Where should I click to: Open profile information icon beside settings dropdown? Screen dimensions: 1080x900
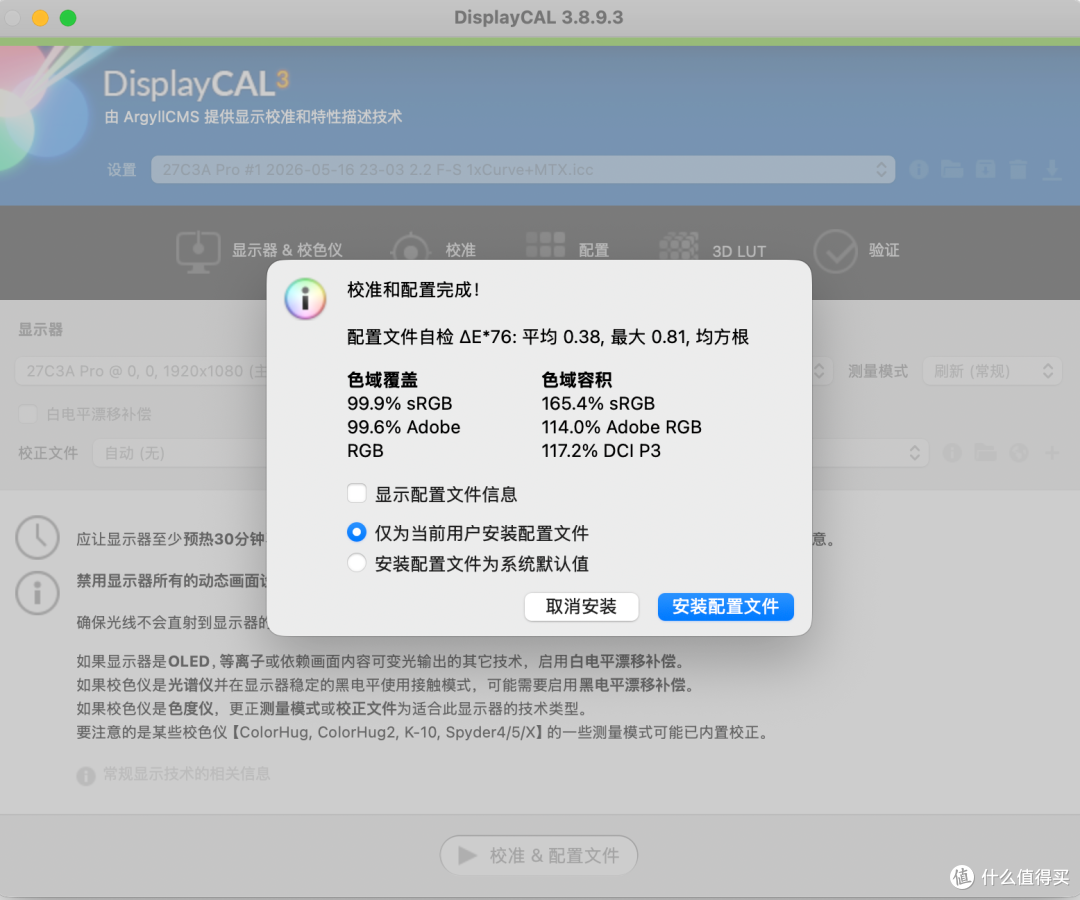[918, 169]
